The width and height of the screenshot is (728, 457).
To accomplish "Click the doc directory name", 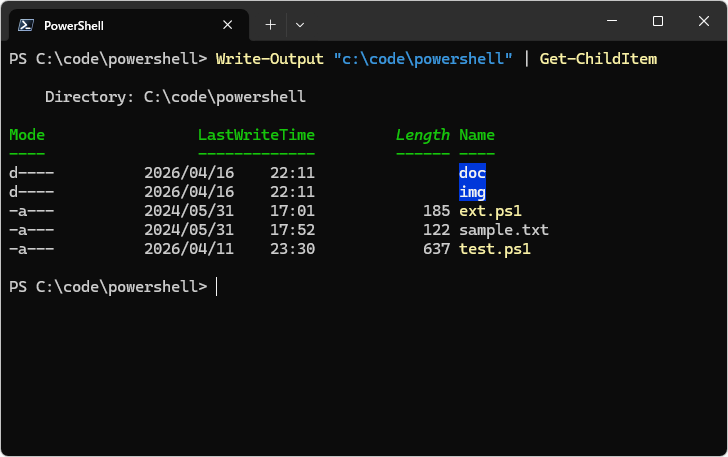I will (472, 173).
